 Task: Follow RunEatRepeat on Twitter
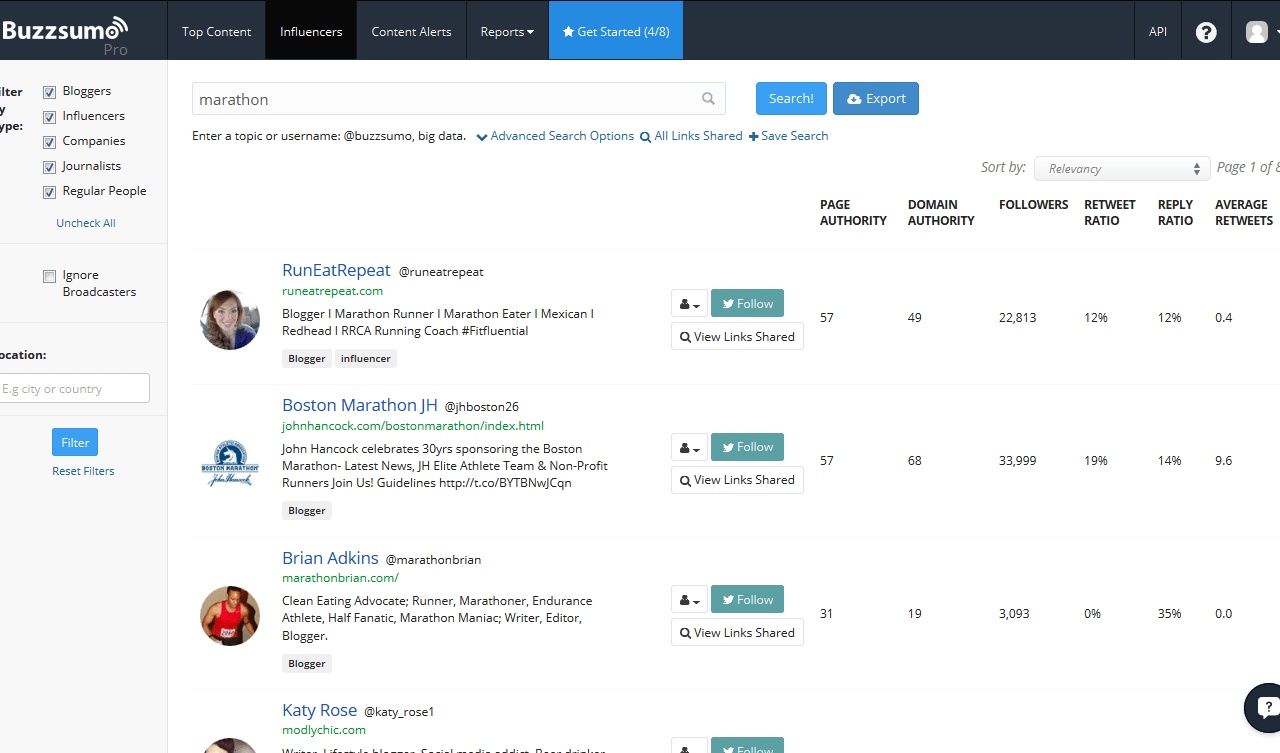pyautogui.click(x=747, y=304)
